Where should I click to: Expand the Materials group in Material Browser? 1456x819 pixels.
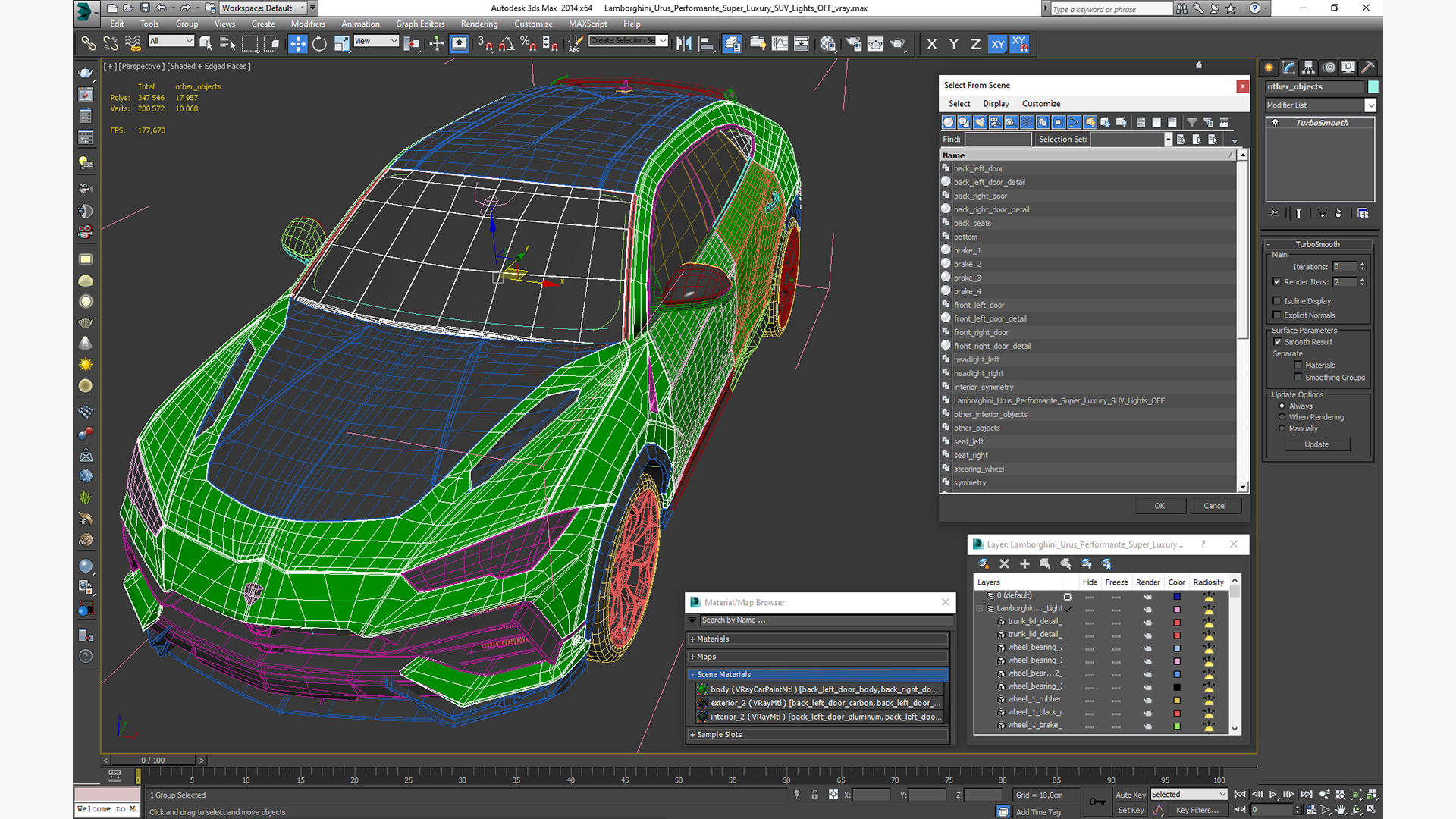click(818, 639)
